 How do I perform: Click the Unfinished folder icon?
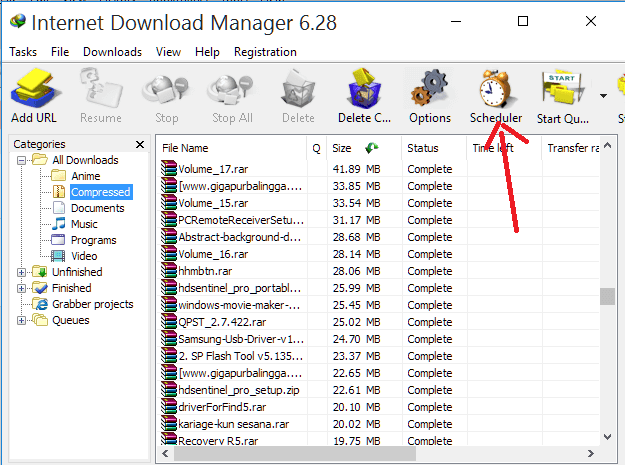39,271
